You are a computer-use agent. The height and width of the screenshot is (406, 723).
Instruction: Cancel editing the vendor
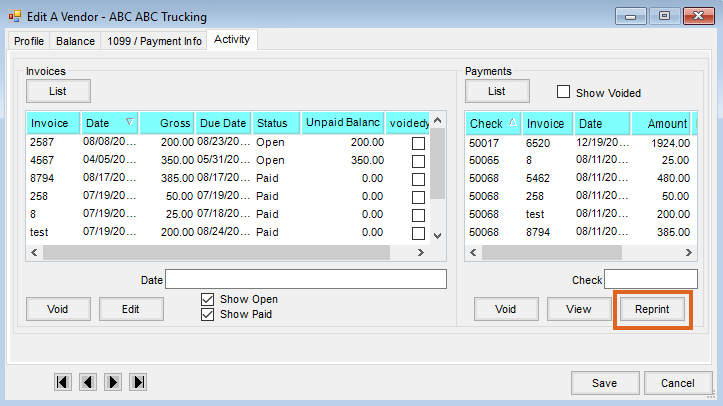tap(678, 383)
